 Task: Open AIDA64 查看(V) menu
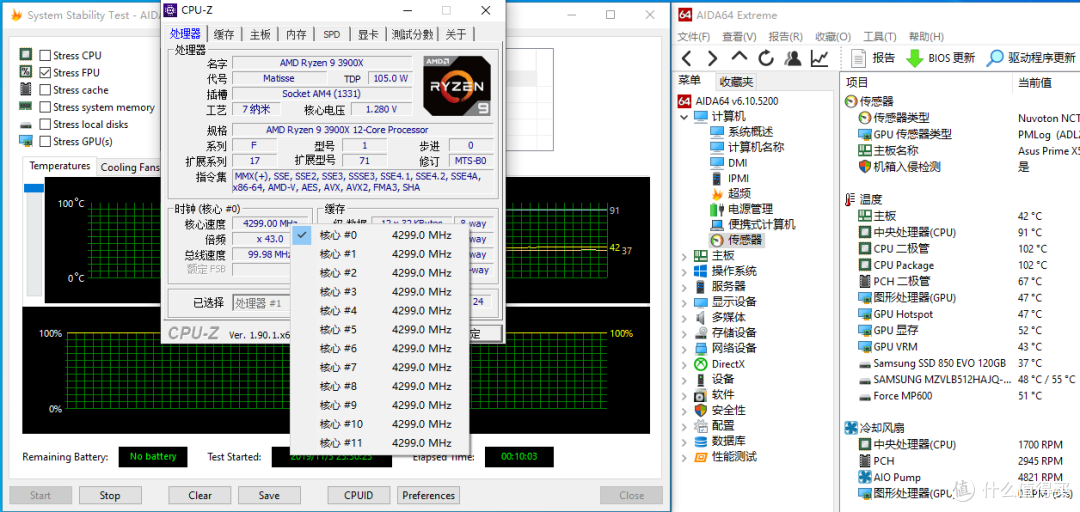coord(739,37)
